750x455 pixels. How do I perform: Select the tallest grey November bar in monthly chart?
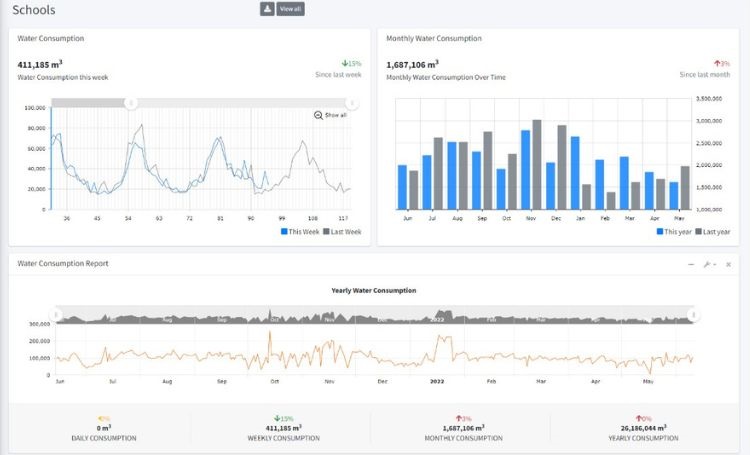pyautogui.click(x=537, y=164)
